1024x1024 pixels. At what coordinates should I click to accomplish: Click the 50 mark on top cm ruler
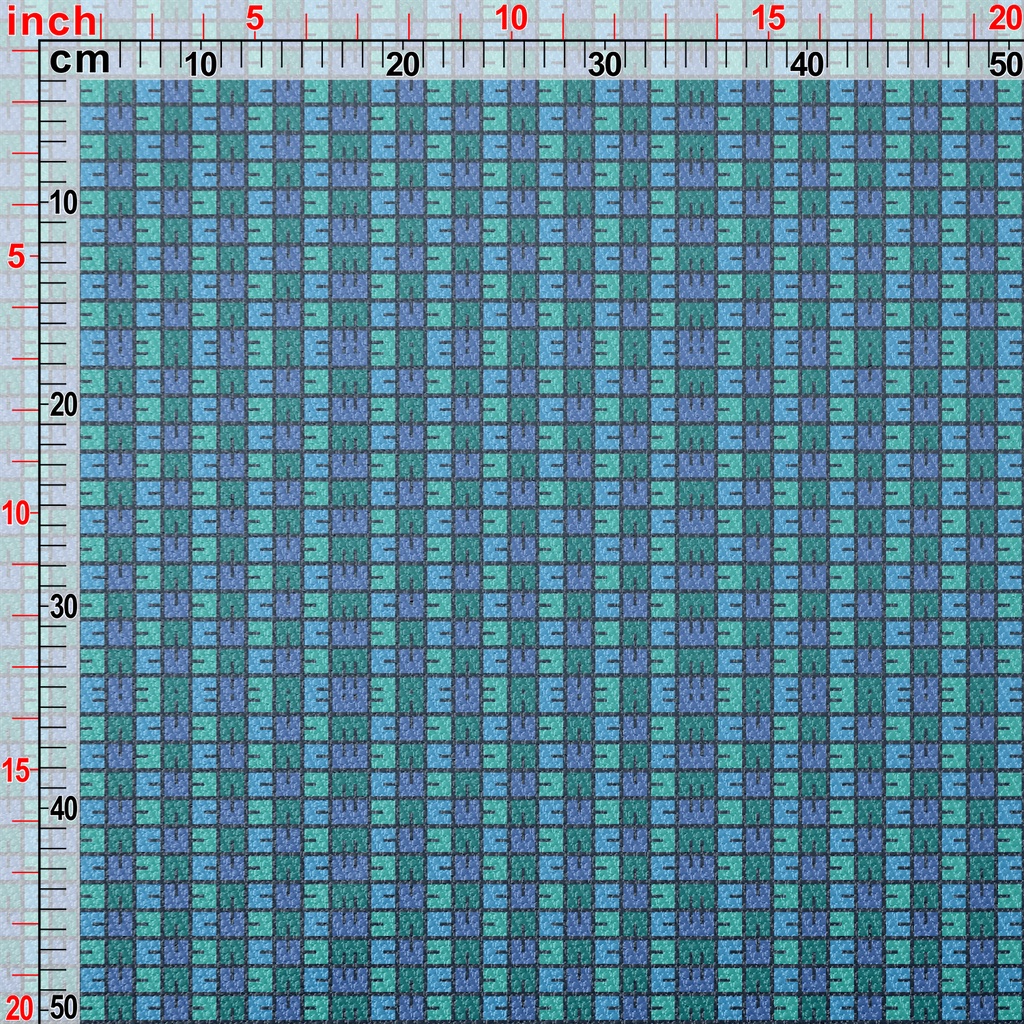pyautogui.click(x=1006, y=65)
